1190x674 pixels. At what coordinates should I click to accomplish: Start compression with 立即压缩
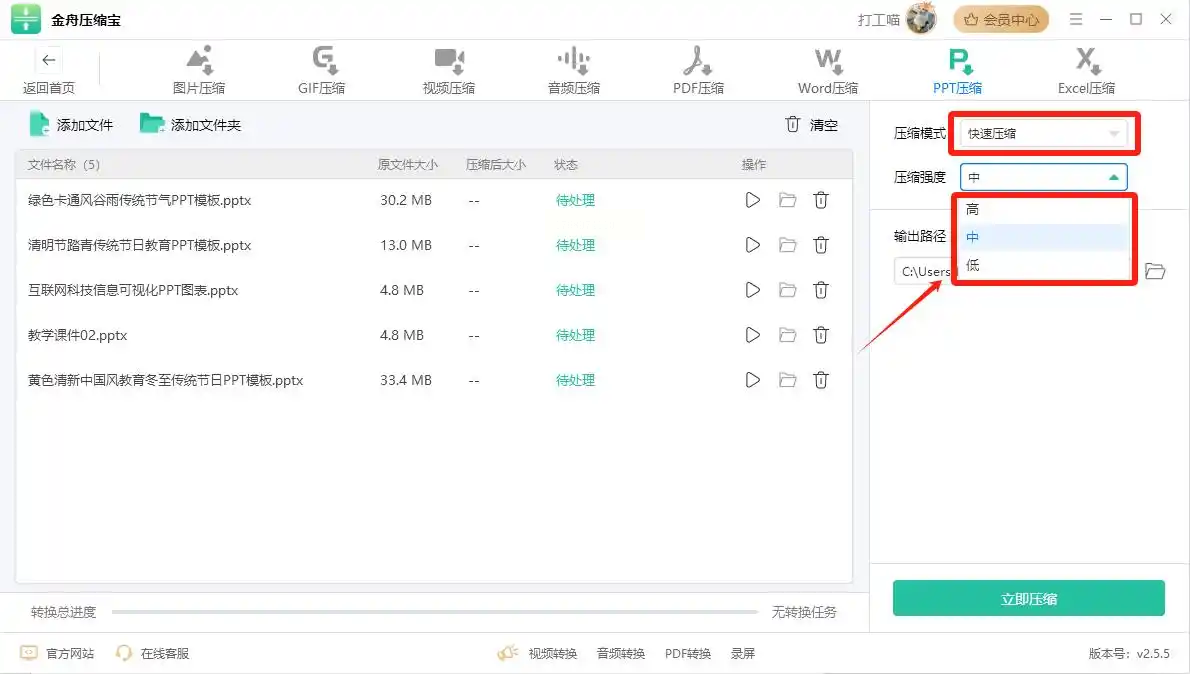pos(1028,598)
